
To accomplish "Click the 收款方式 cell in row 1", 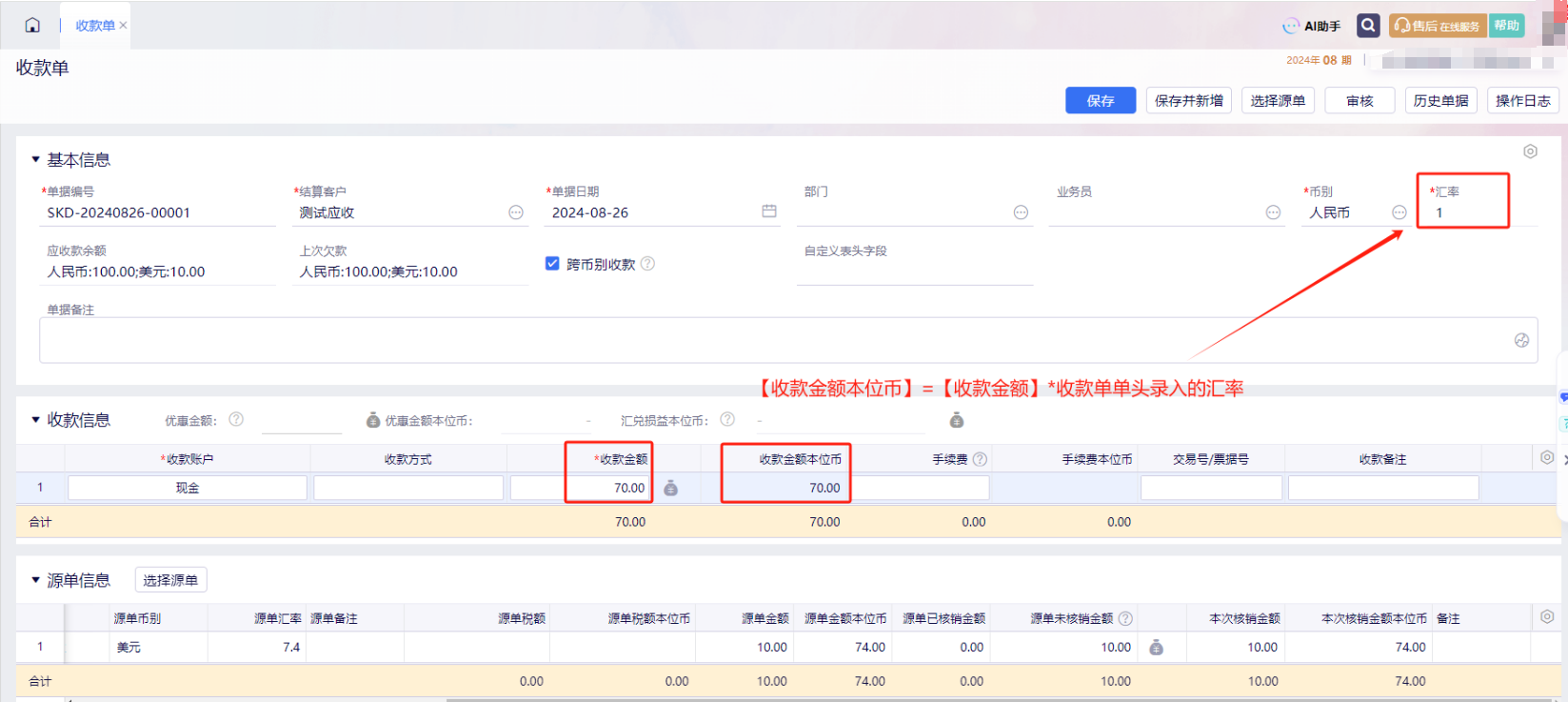I will 408,488.
